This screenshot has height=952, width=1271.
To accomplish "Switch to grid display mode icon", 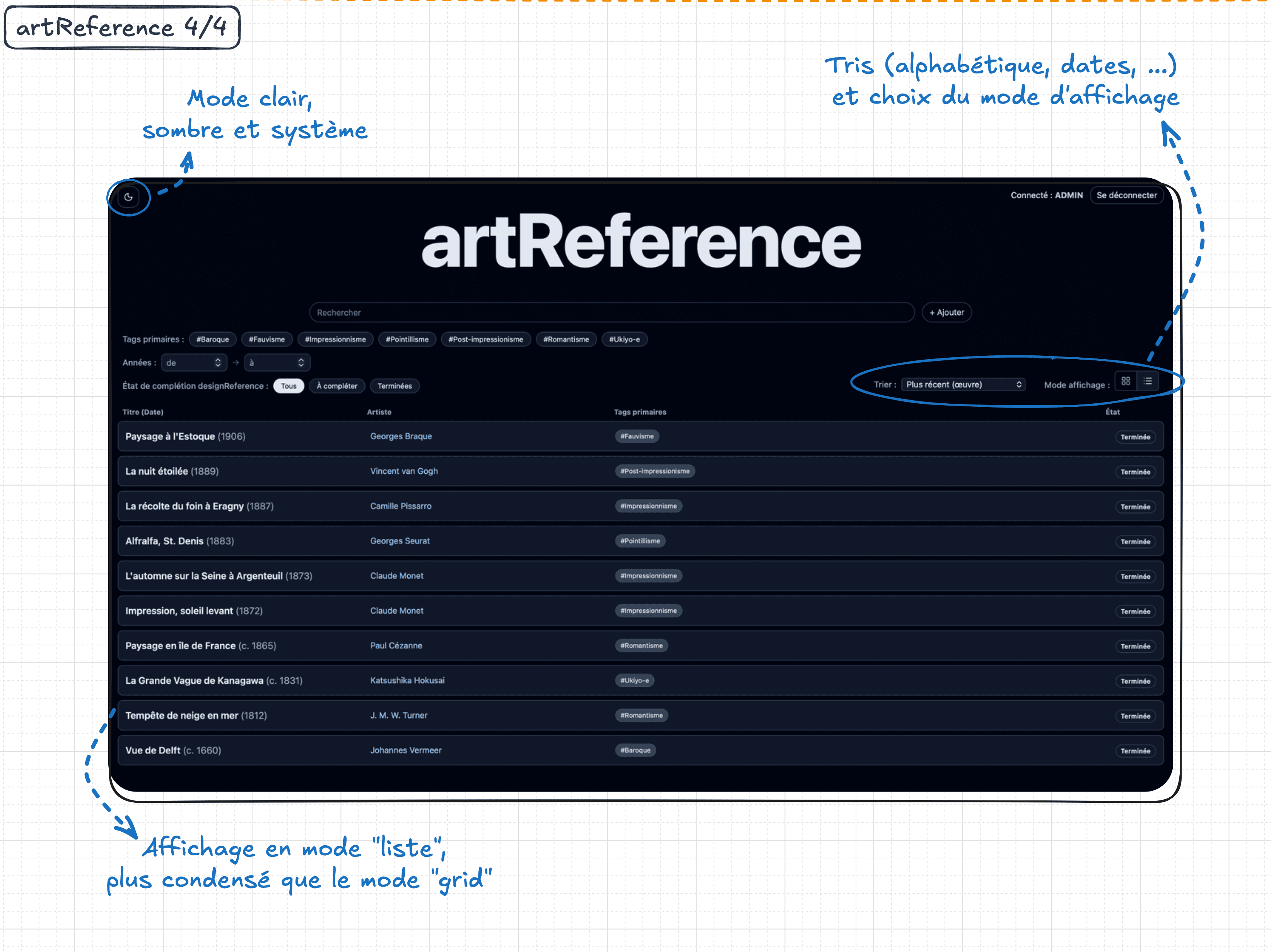I will point(1126,381).
